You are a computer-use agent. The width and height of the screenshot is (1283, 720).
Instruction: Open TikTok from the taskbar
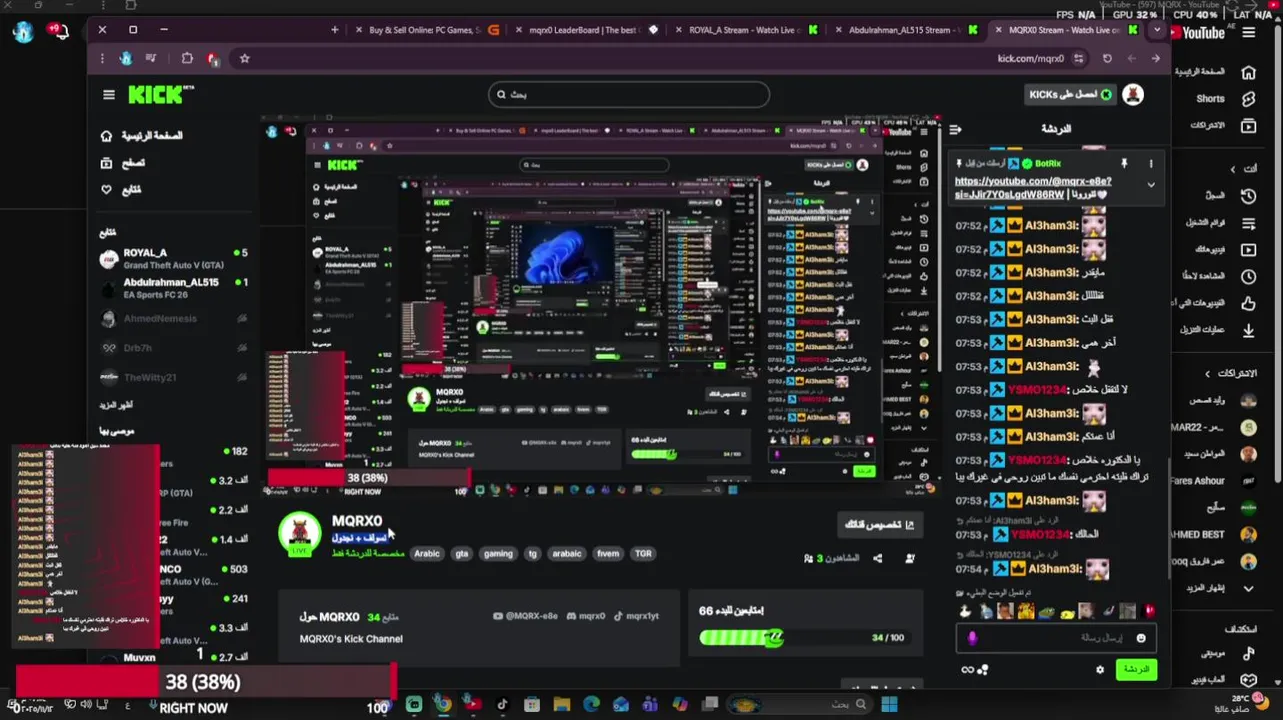[x=502, y=705]
